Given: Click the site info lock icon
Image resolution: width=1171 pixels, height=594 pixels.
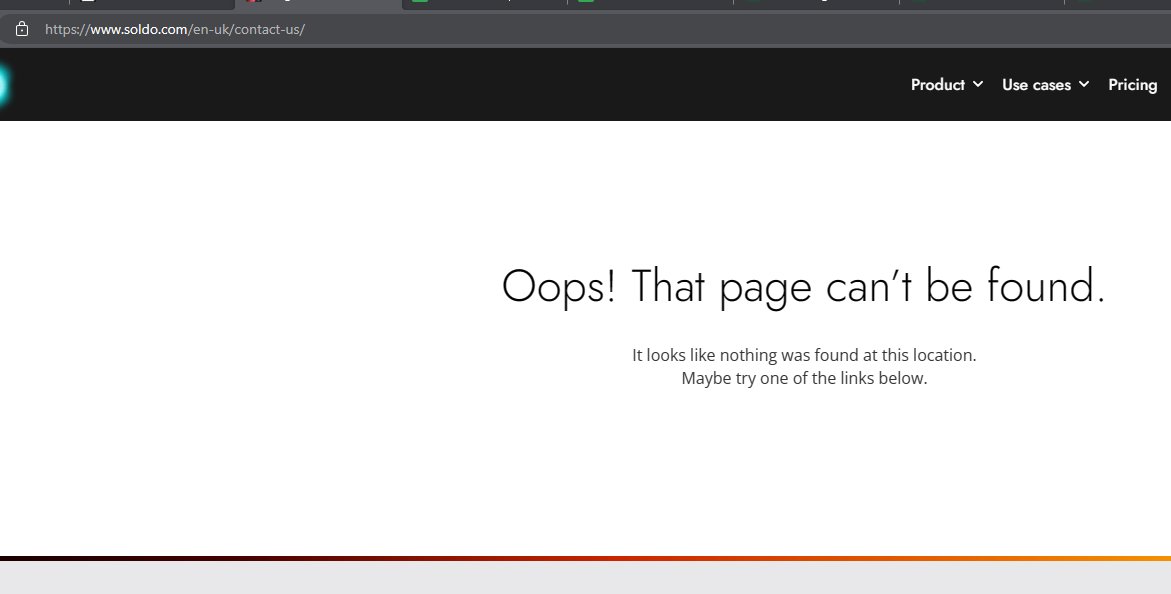Looking at the screenshot, I should (22, 29).
